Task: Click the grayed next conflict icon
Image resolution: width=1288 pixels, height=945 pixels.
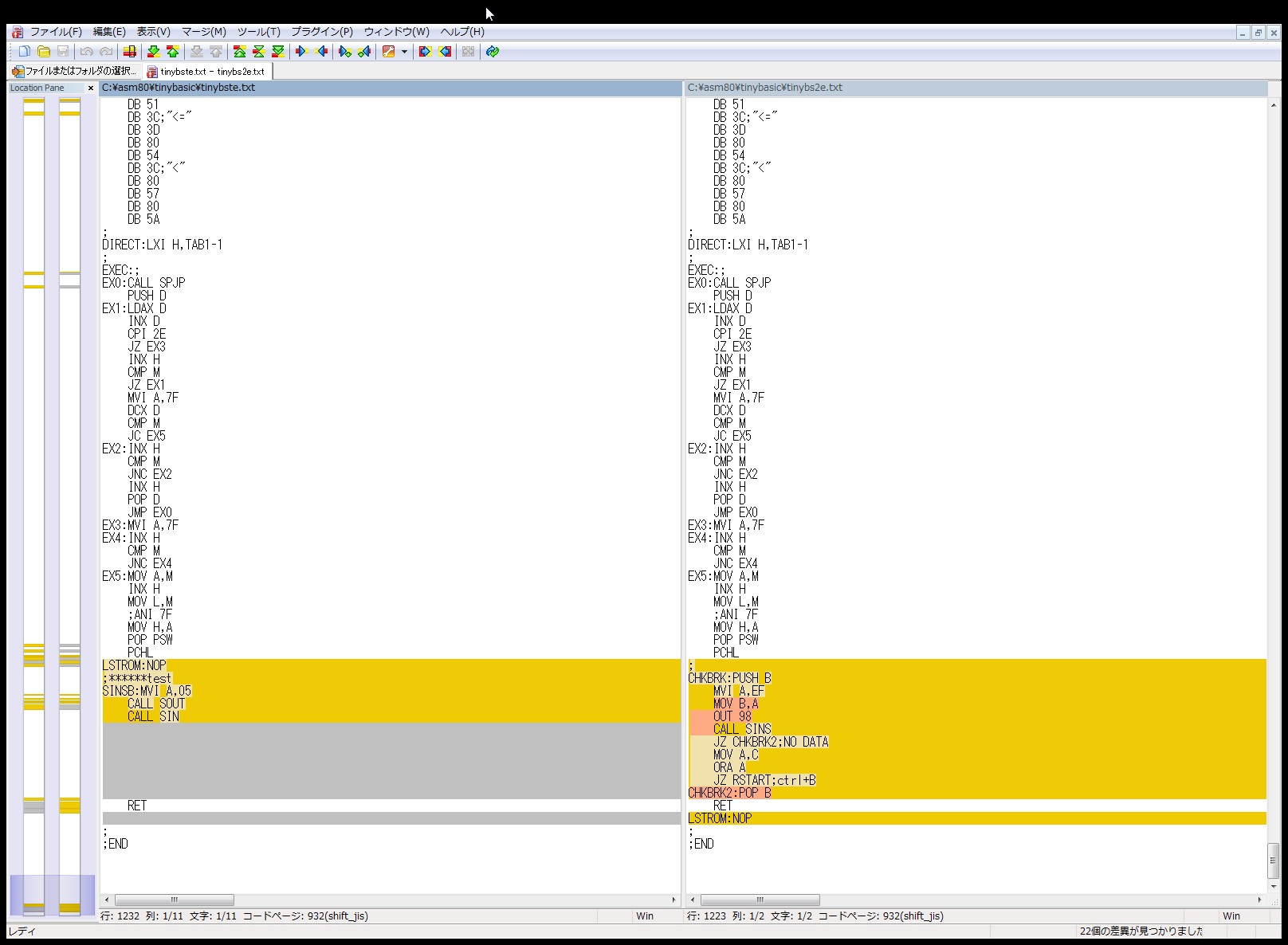Action: click(x=197, y=52)
